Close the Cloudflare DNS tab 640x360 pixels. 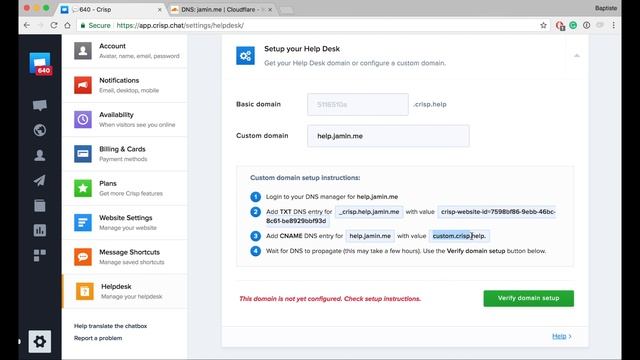(270, 9)
